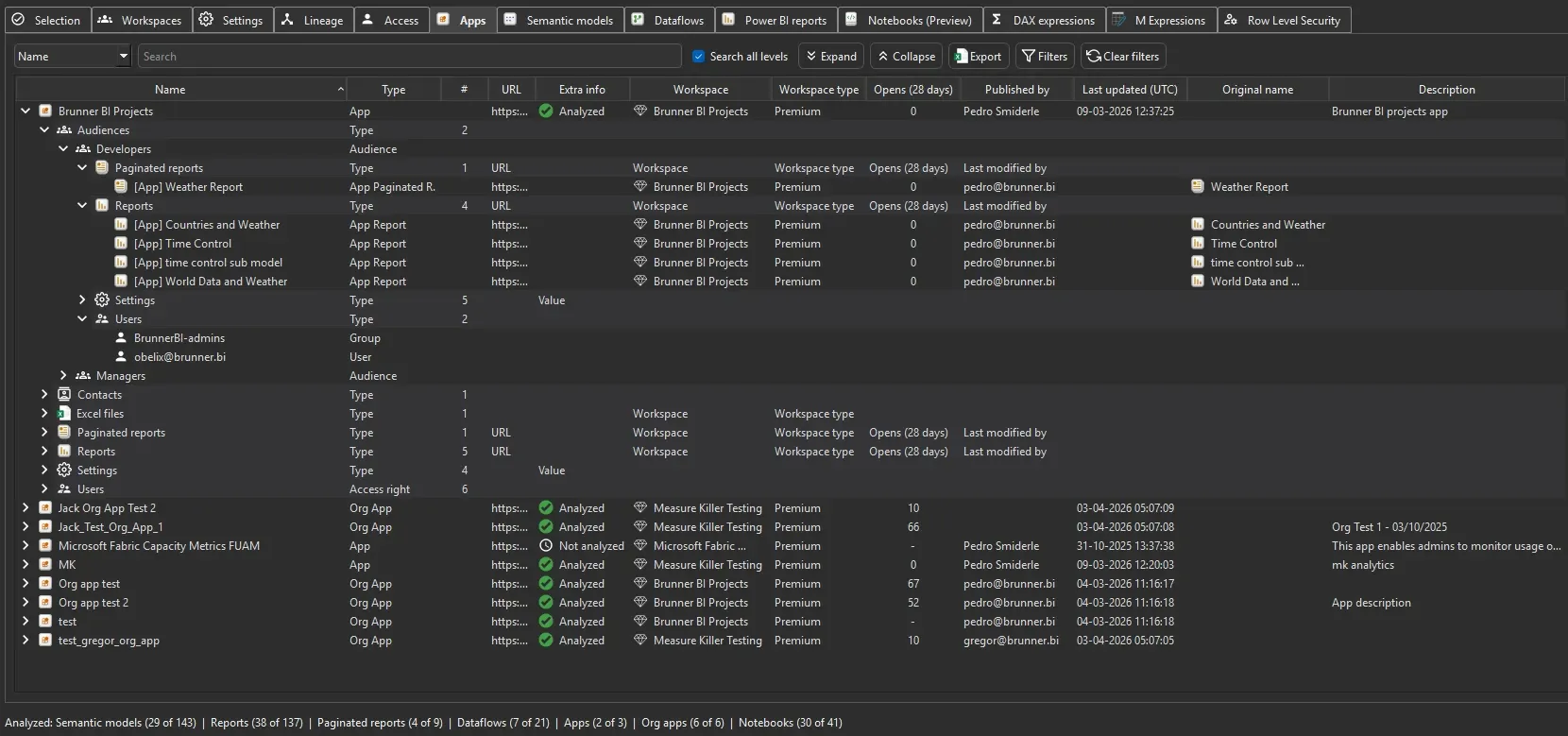Click 'Org apps (6 of 6)' in status bar
This screenshot has height=736, width=1568.
[683, 723]
